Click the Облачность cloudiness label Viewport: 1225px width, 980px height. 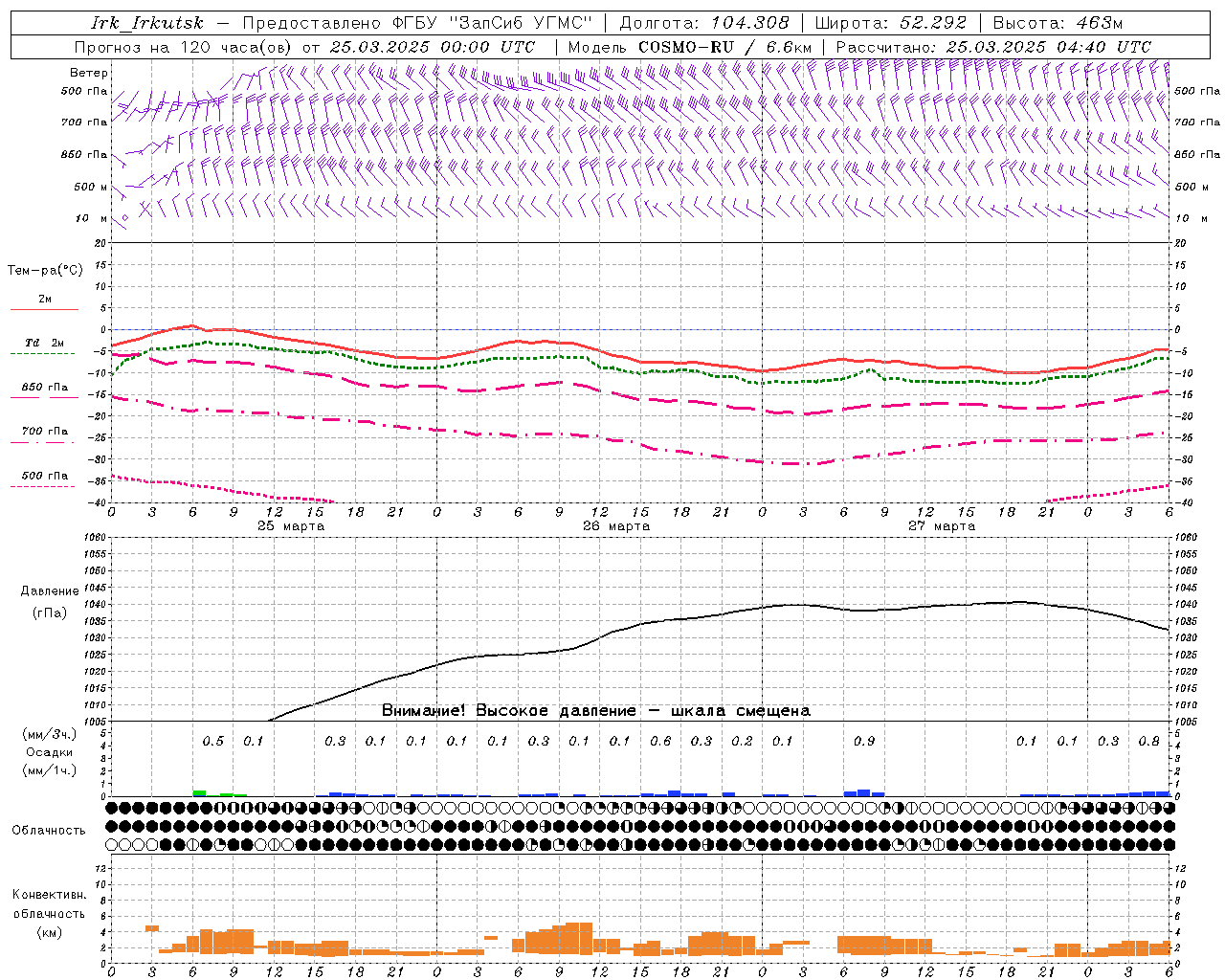pyautogui.click(x=49, y=831)
